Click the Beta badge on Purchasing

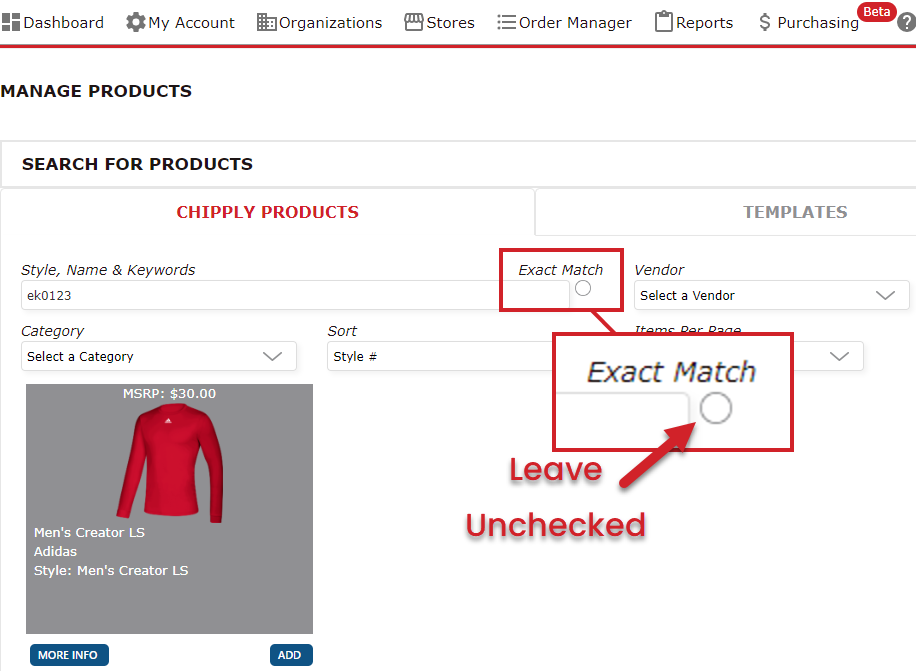[x=876, y=12]
